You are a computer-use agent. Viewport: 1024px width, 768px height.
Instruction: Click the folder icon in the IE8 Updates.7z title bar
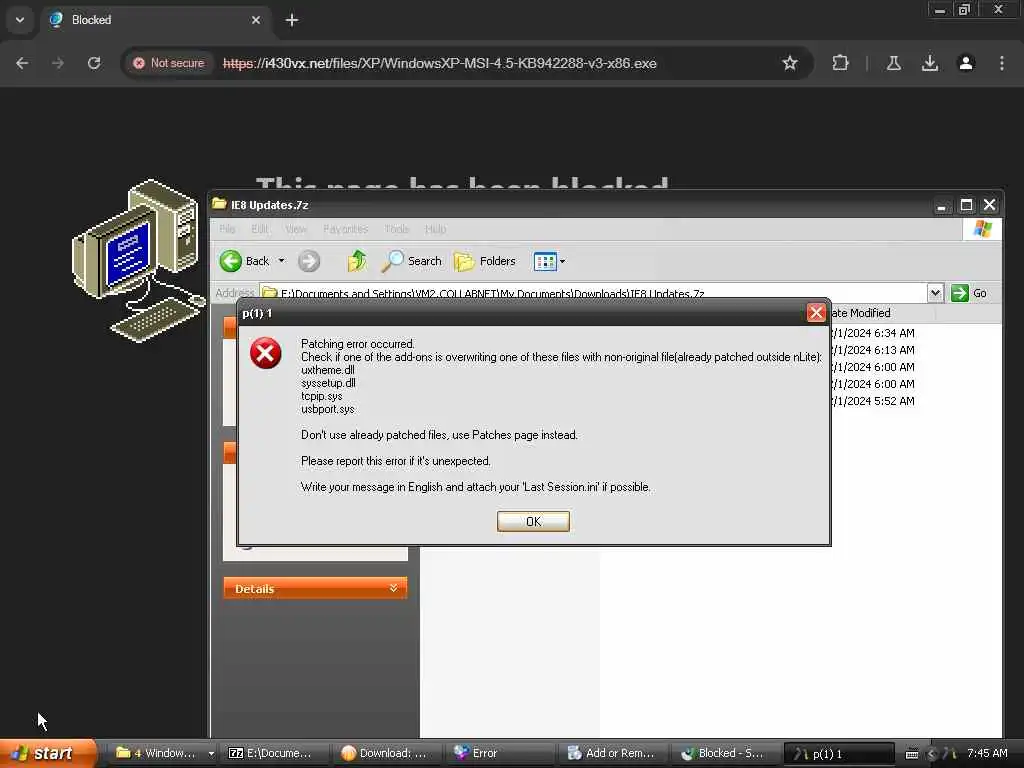(219, 204)
